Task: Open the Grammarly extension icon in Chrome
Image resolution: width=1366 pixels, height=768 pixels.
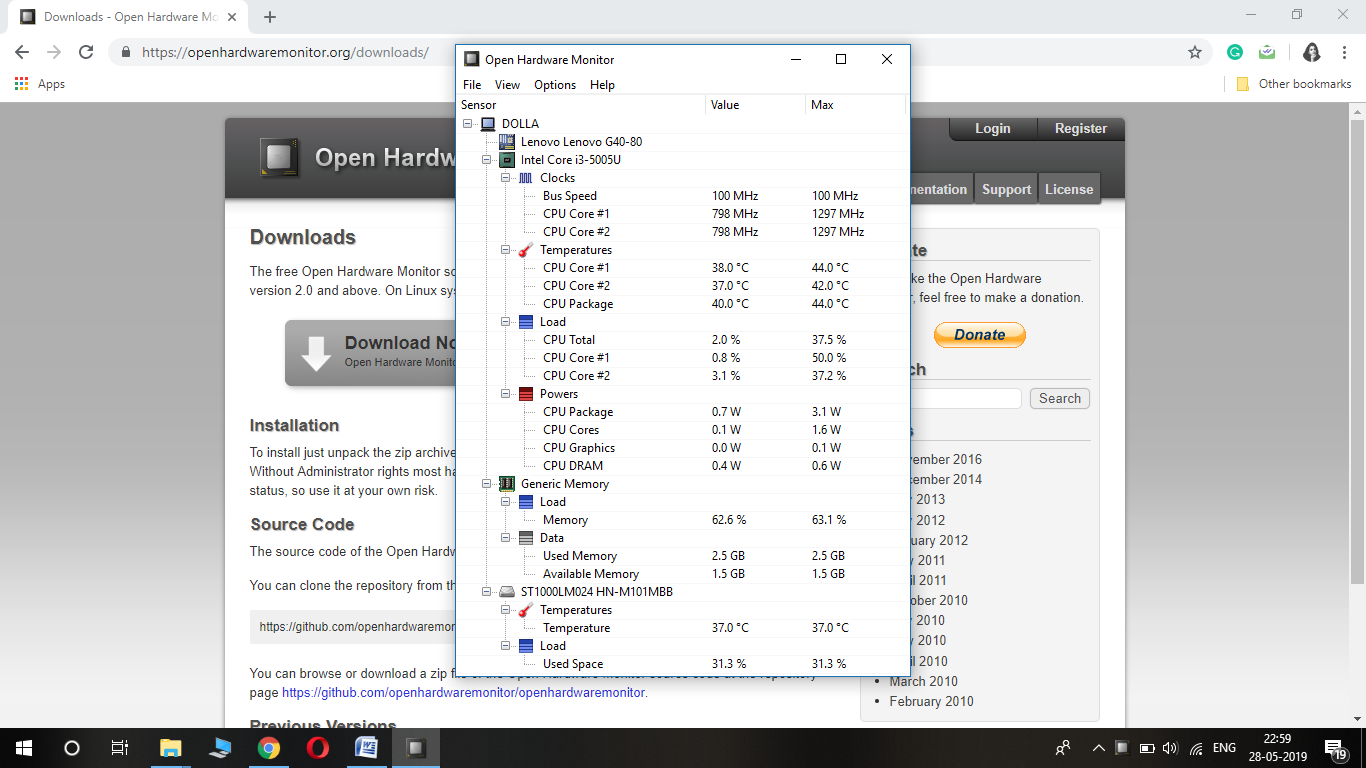Action: coord(1235,52)
